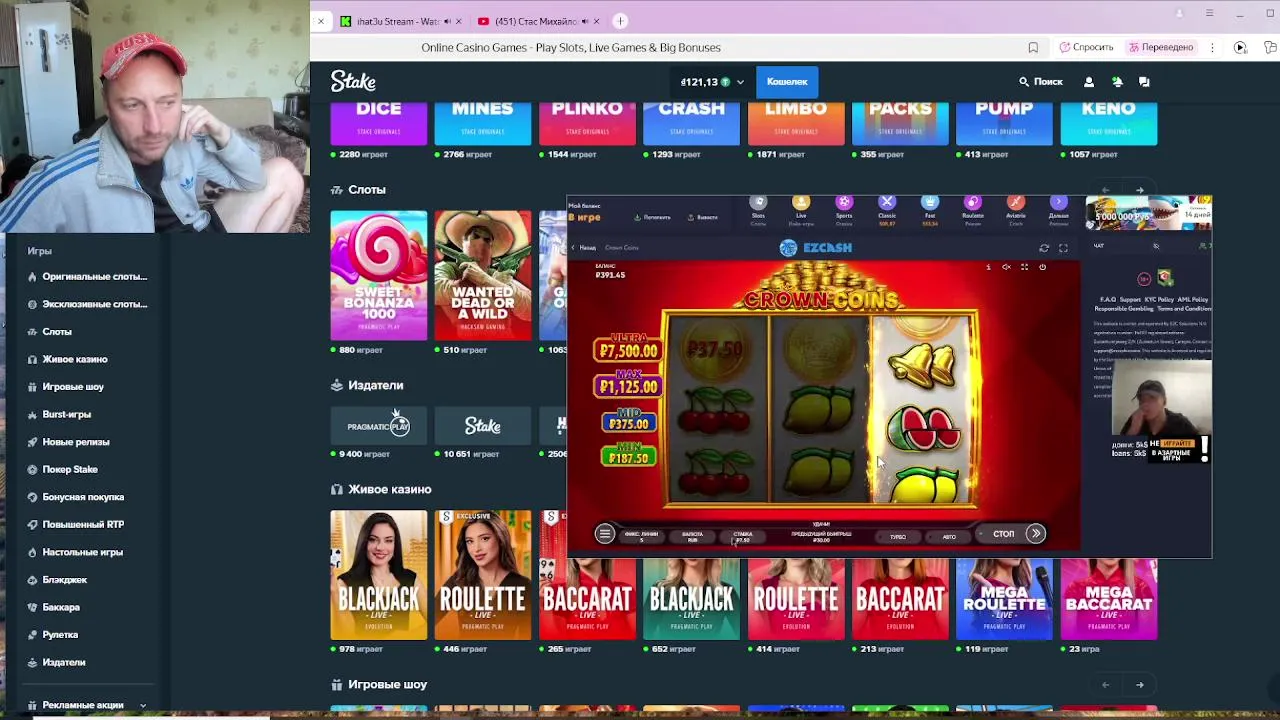The height and width of the screenshot is (720, 1280).
Task: Mute the Стас Михайлов tab audio
Action: (585, 21)
